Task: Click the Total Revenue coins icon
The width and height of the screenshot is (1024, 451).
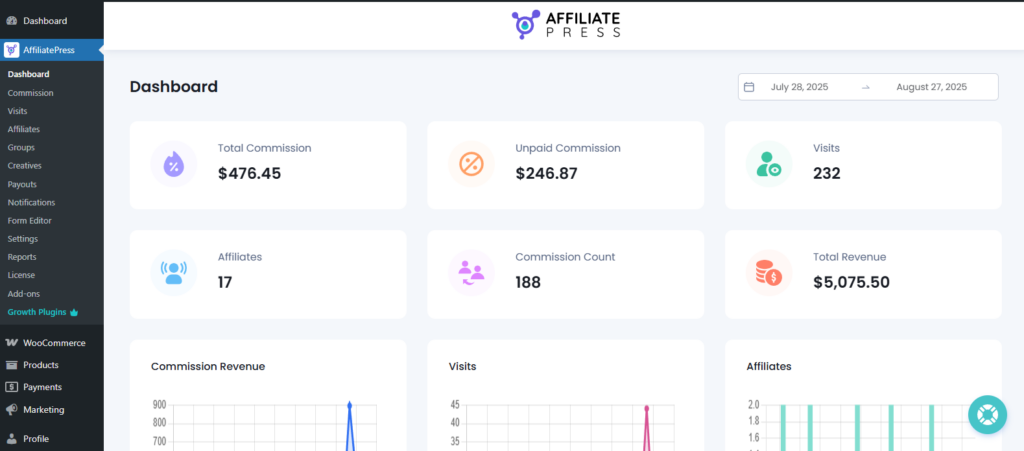Action: pyautogui.click(x=769, y=273)
